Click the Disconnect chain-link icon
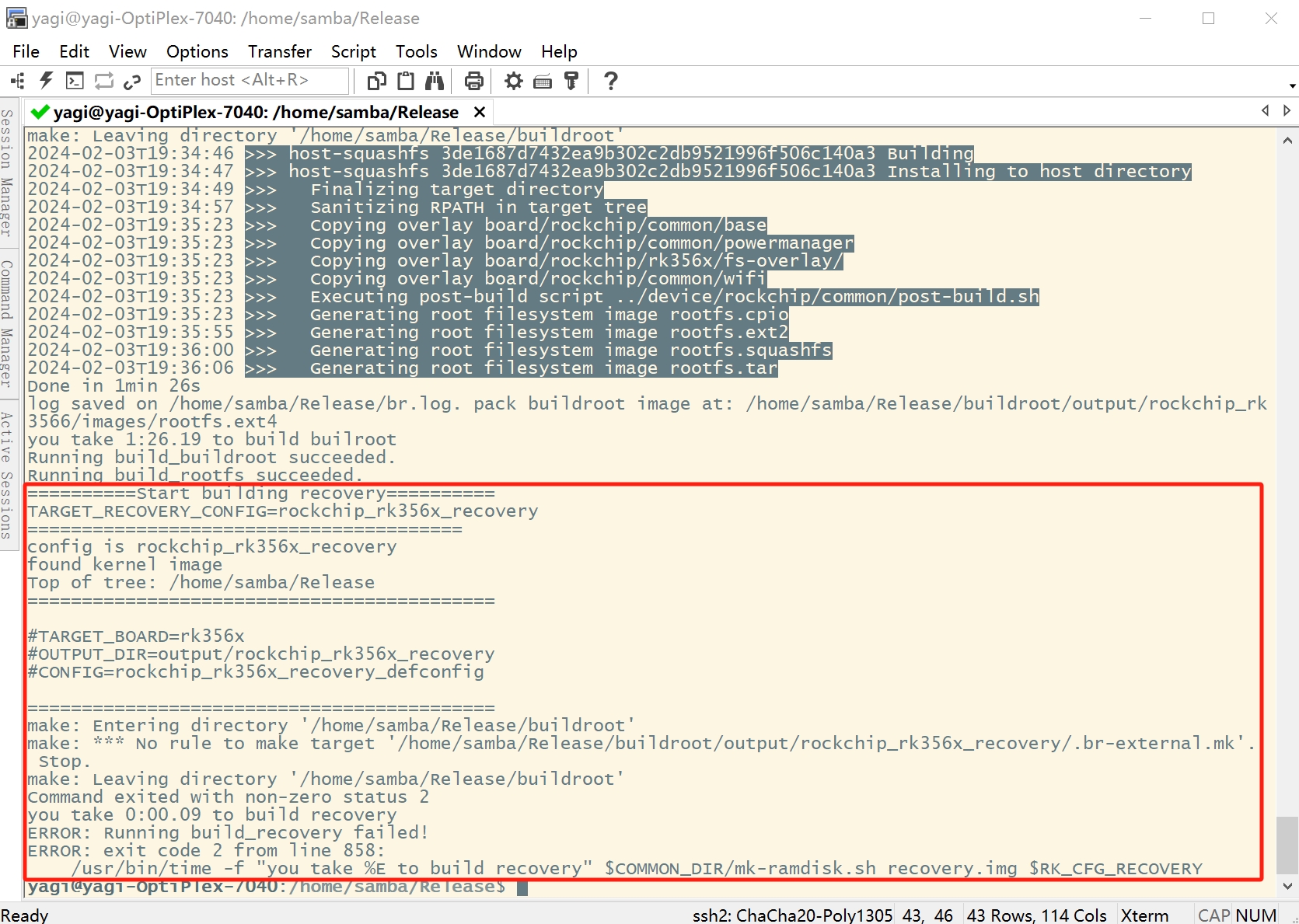This screenshot has width=1299, height=924. pyautogui.click(x=132, y=81)
